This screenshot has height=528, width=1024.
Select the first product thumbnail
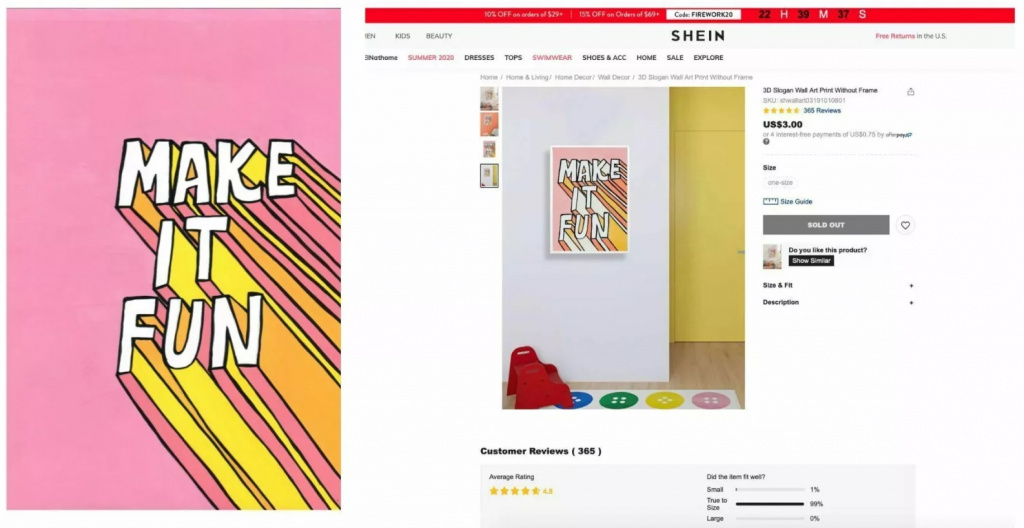click(x=489, y=99)
